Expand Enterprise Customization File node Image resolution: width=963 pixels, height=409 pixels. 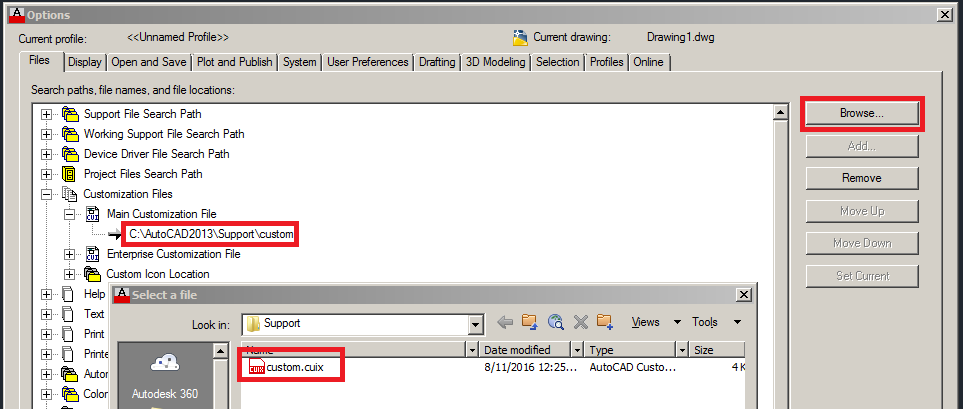(69, 254)
